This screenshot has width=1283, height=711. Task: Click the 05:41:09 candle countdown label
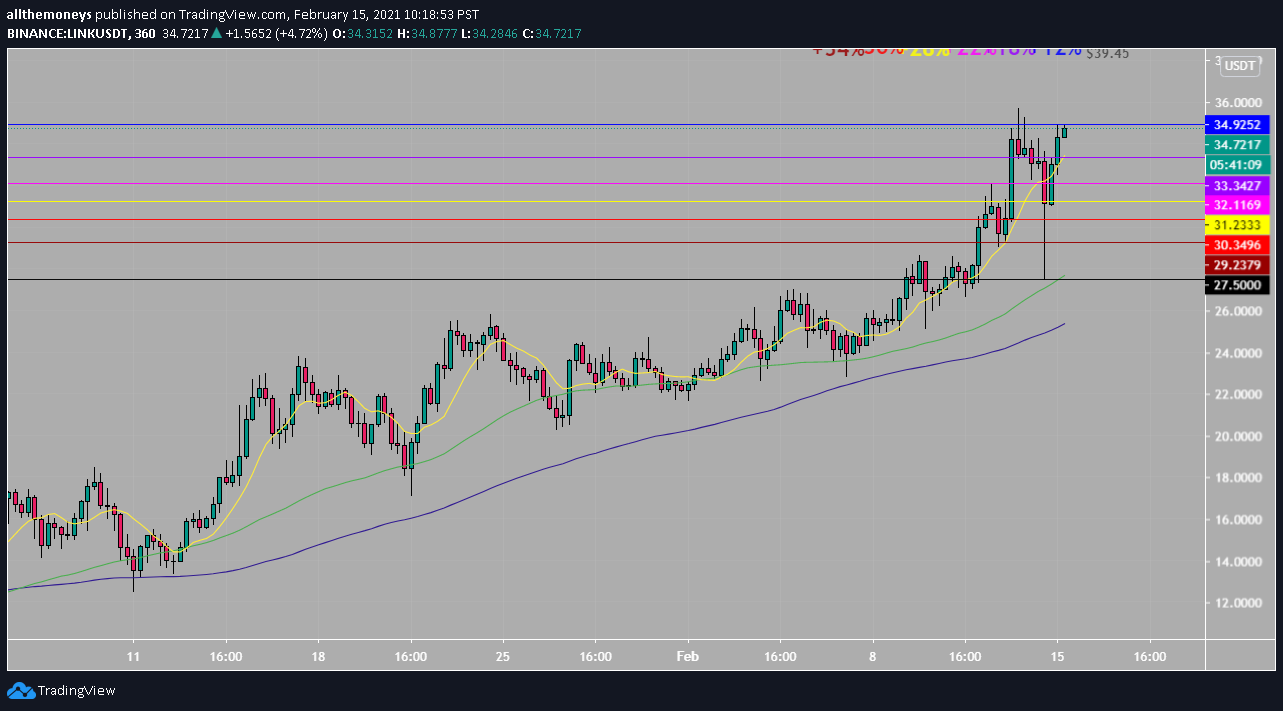1239,164
